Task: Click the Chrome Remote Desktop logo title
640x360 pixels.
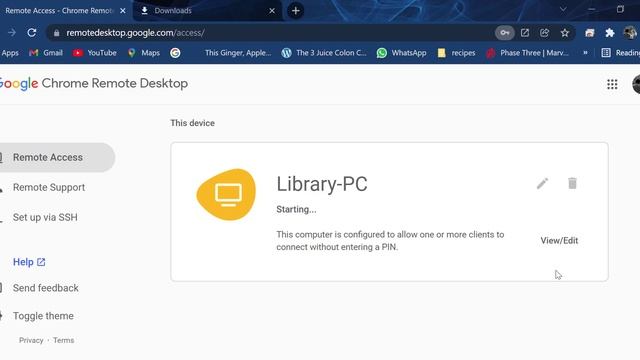Action: click(94, 84)
